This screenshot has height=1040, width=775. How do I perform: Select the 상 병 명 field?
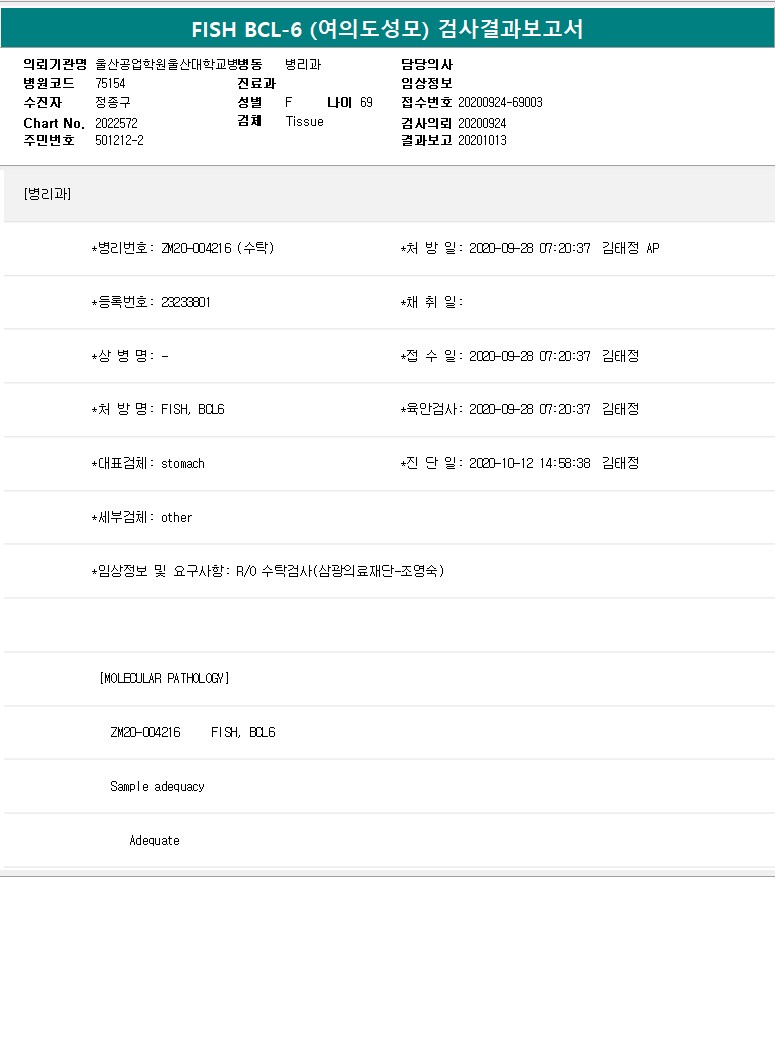click(x=130, y=356)
